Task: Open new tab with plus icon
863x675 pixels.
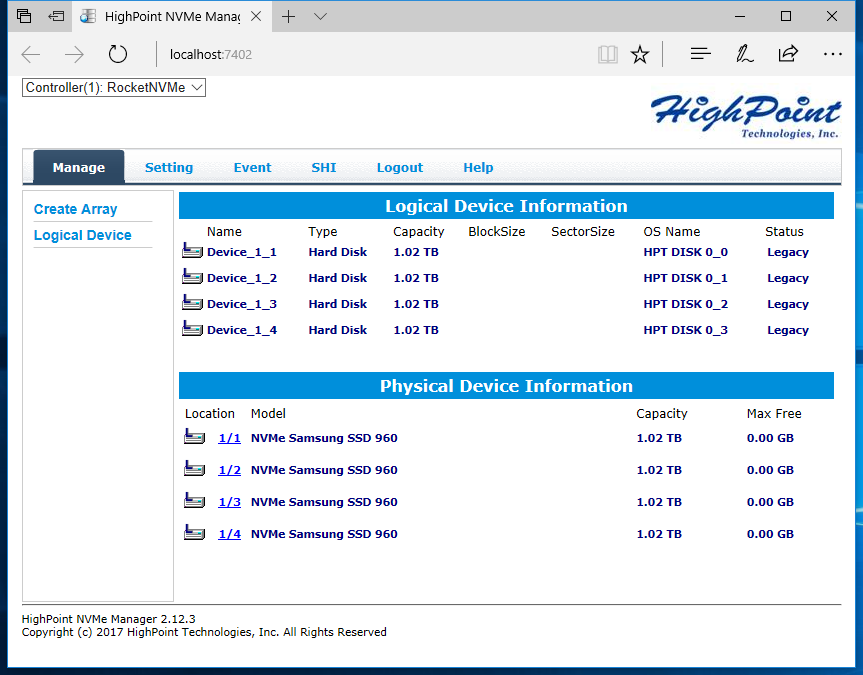Action: pos(288,17)
